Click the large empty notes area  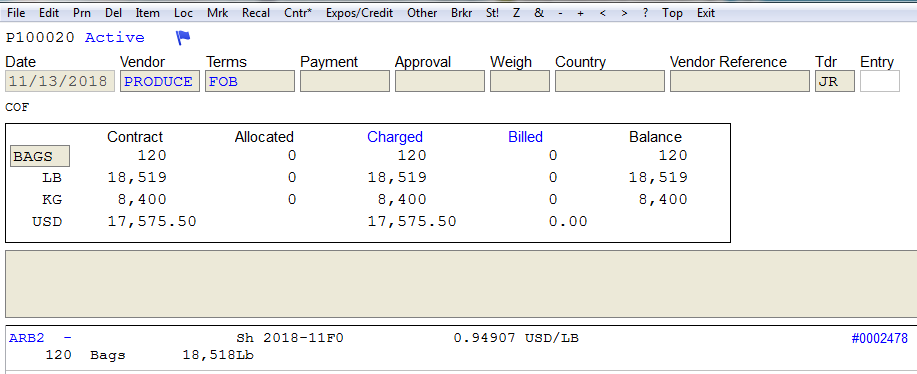461,284
